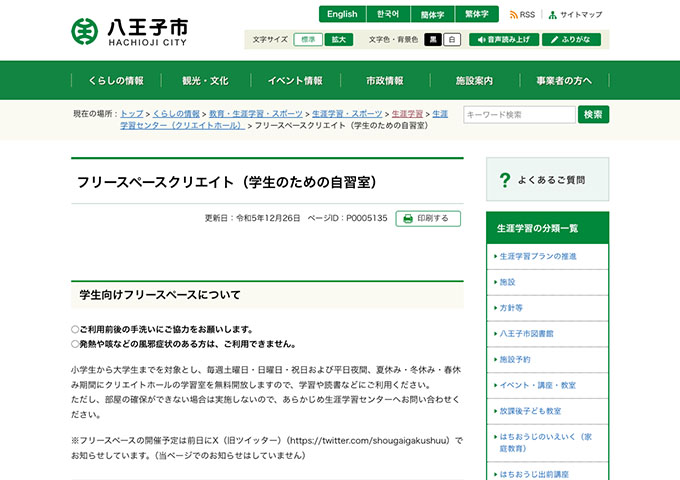This screenshot has width=680, height=480.
Task: Click the Hachioji City logo
Action: [129, 32]
